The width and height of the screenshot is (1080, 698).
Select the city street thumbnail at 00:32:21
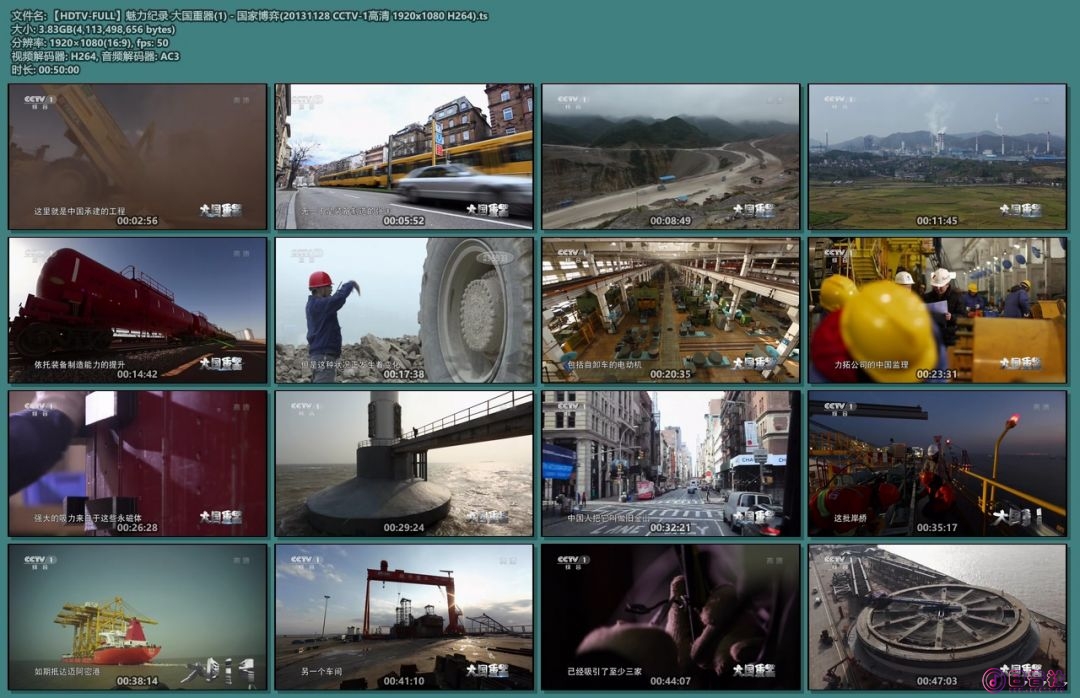point(671,464)
